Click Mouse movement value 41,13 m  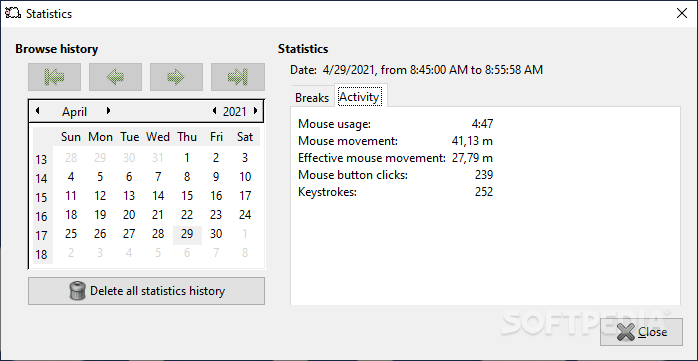[x=472, y=141]
